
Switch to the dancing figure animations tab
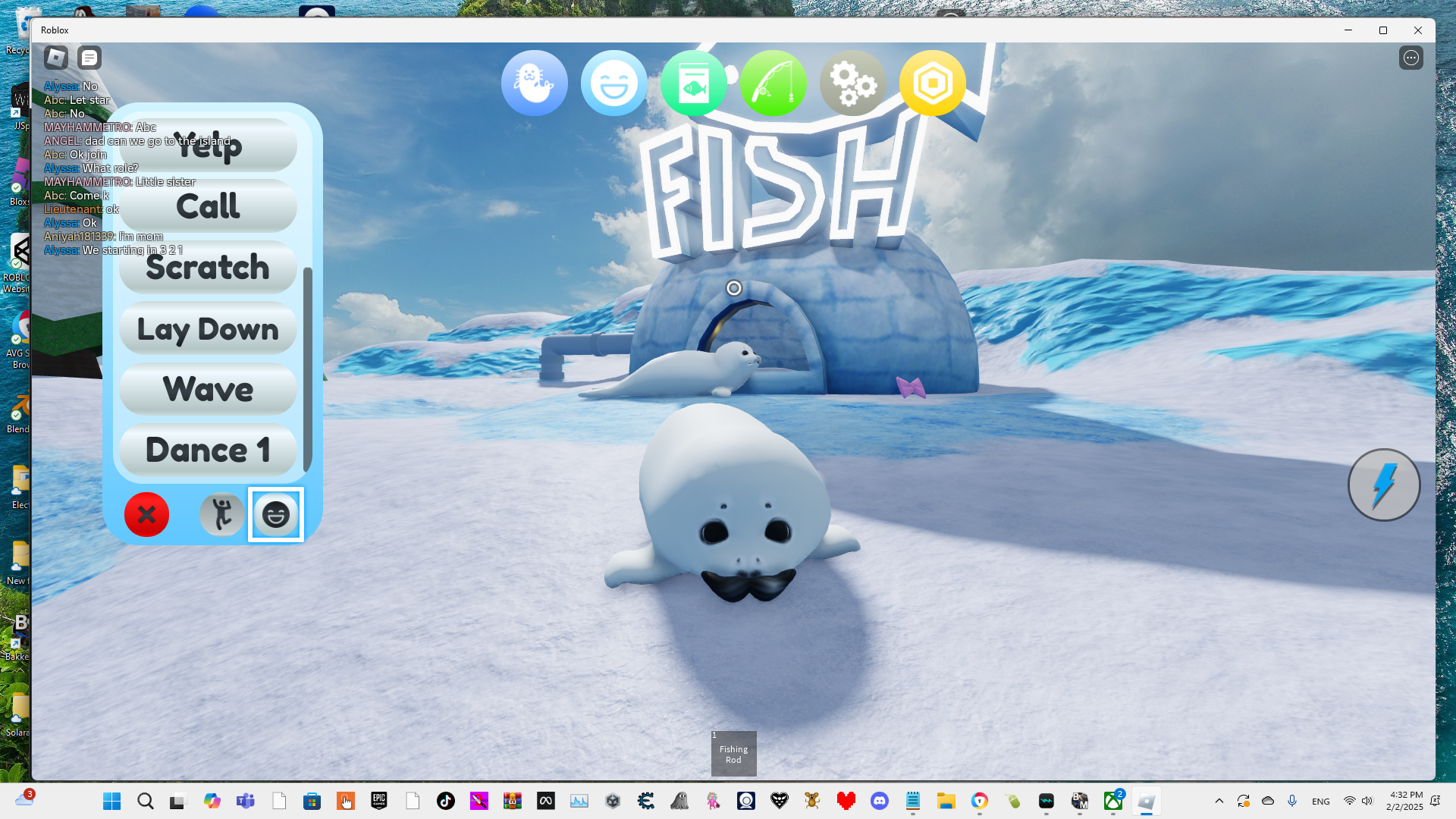click(222, 515)
